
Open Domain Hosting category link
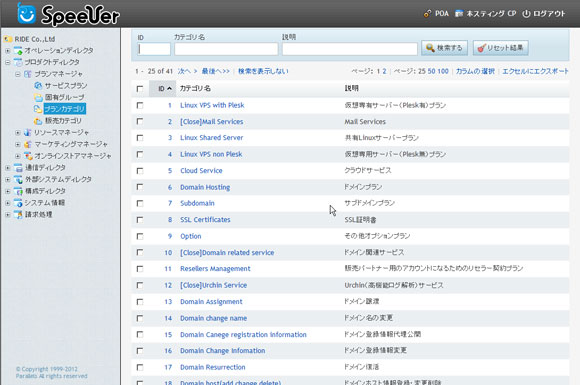tap(205, 187)
